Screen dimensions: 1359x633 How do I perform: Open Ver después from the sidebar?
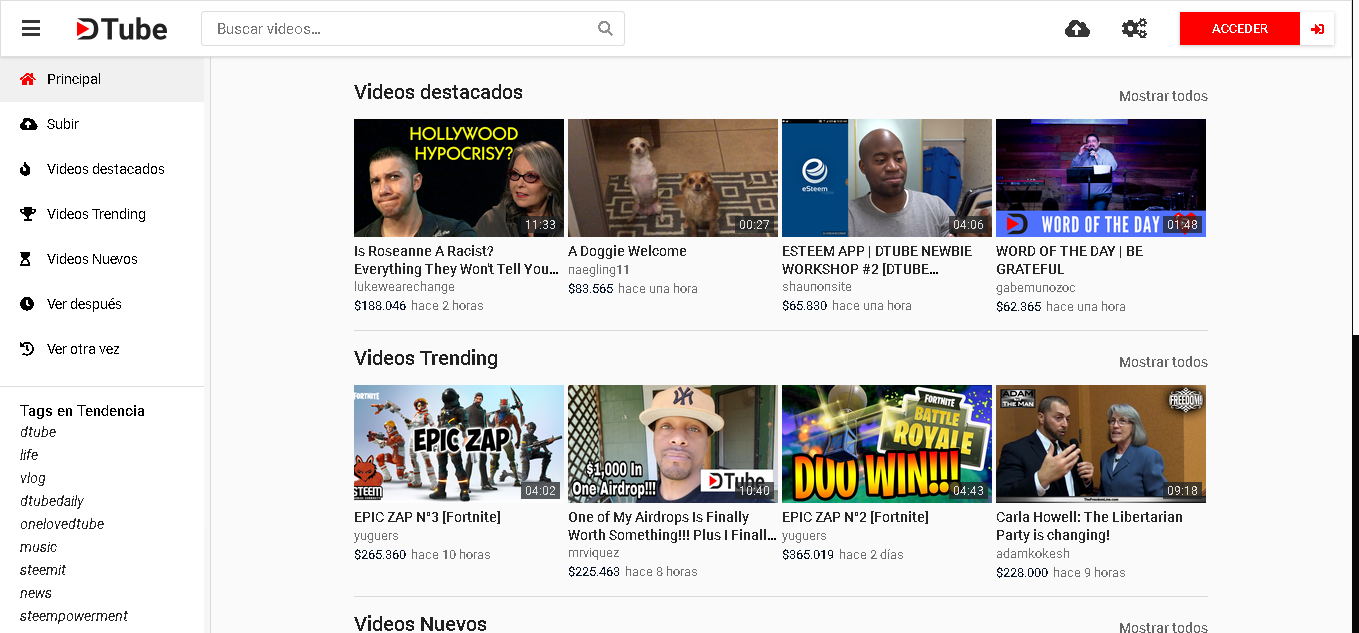coord(102,304)
